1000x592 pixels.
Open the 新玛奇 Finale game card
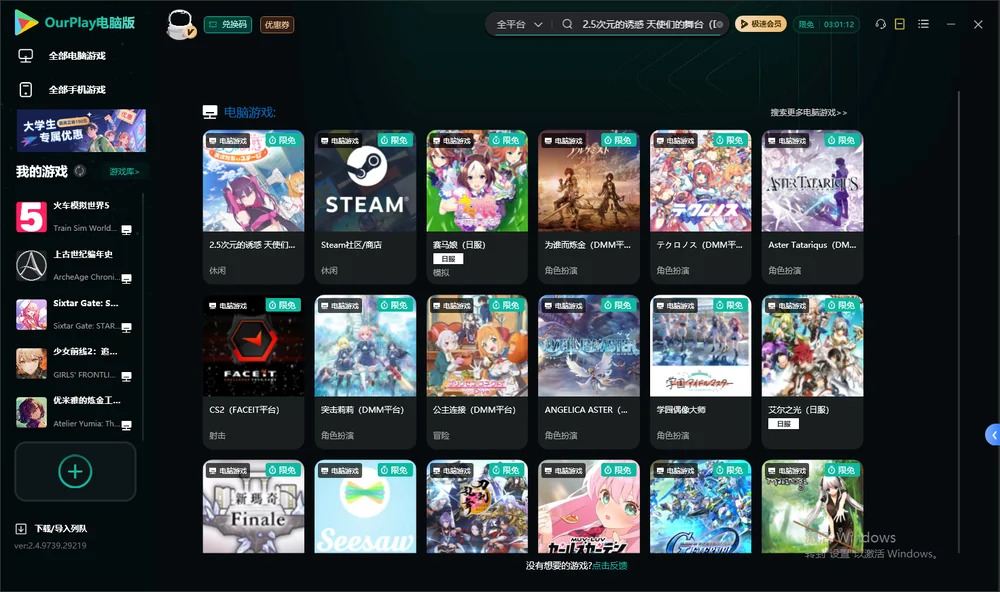[253, 507]
